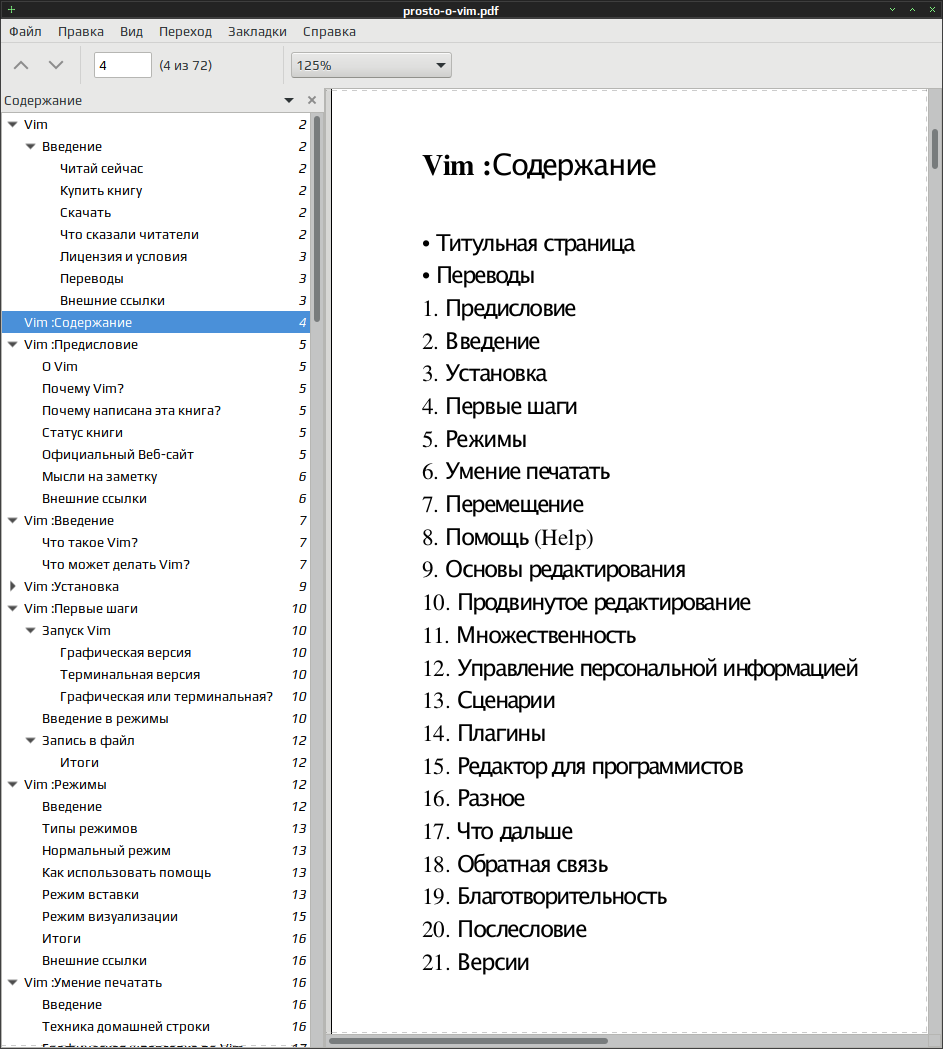
Task: Click the window menu plus icon in titlebar
Action: (x=11, y=9)
